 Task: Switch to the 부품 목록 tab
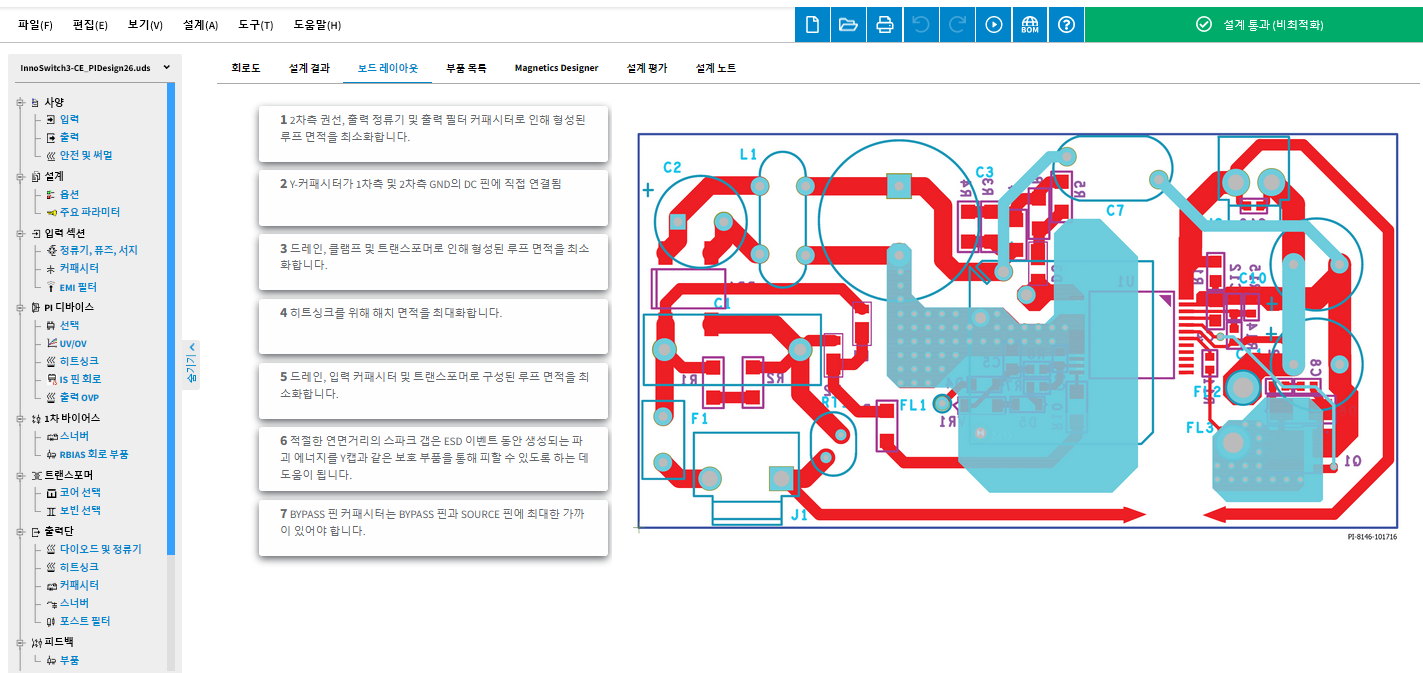[466, 68]
